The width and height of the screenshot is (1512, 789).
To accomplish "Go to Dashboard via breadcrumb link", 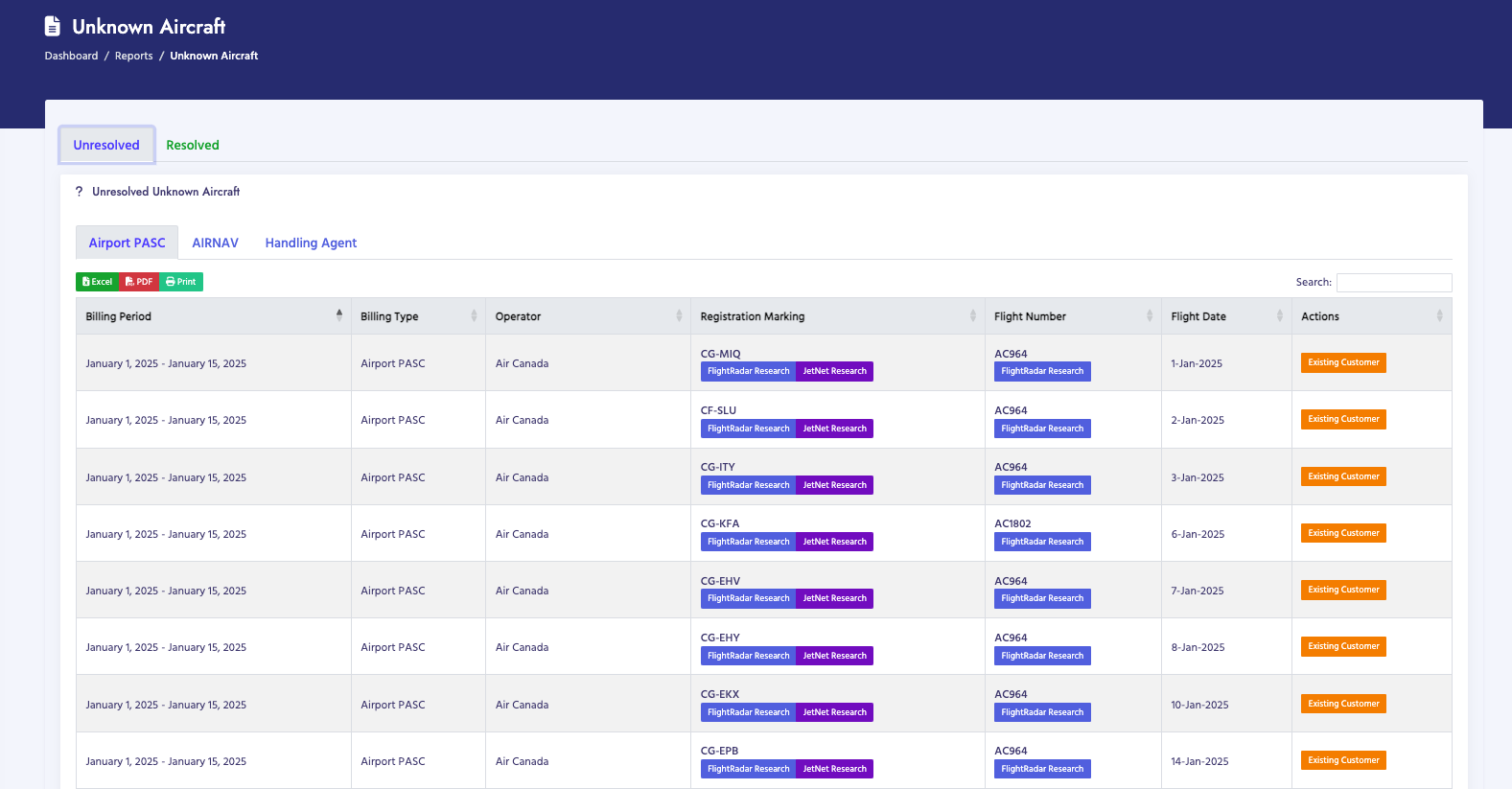I will point(71,56).
